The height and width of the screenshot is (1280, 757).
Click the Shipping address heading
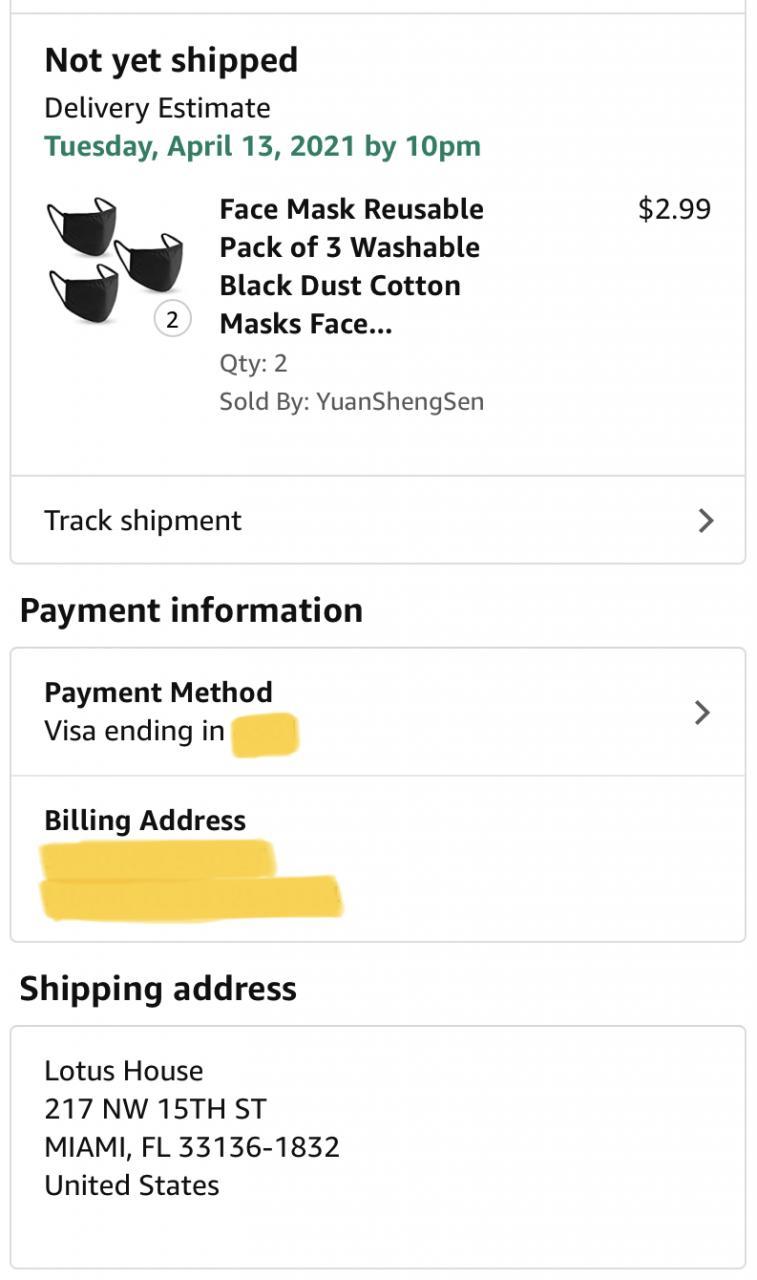click(x=158, y=988)
